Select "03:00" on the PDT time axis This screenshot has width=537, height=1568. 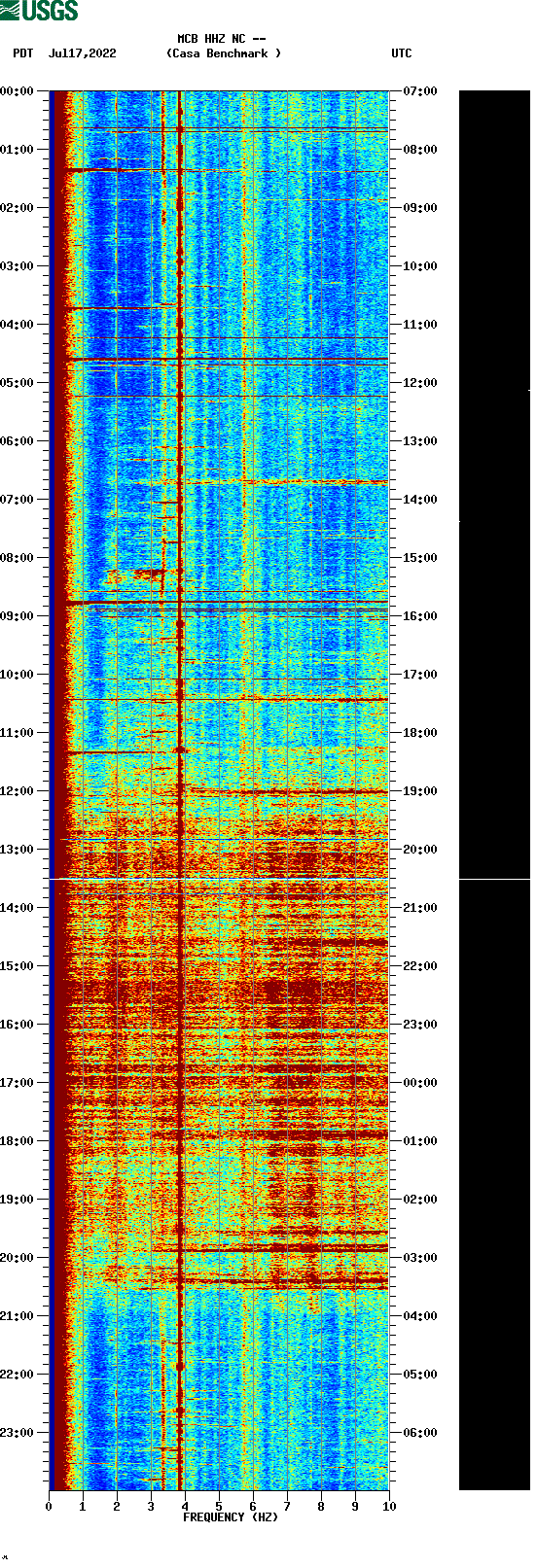[17, 266]
